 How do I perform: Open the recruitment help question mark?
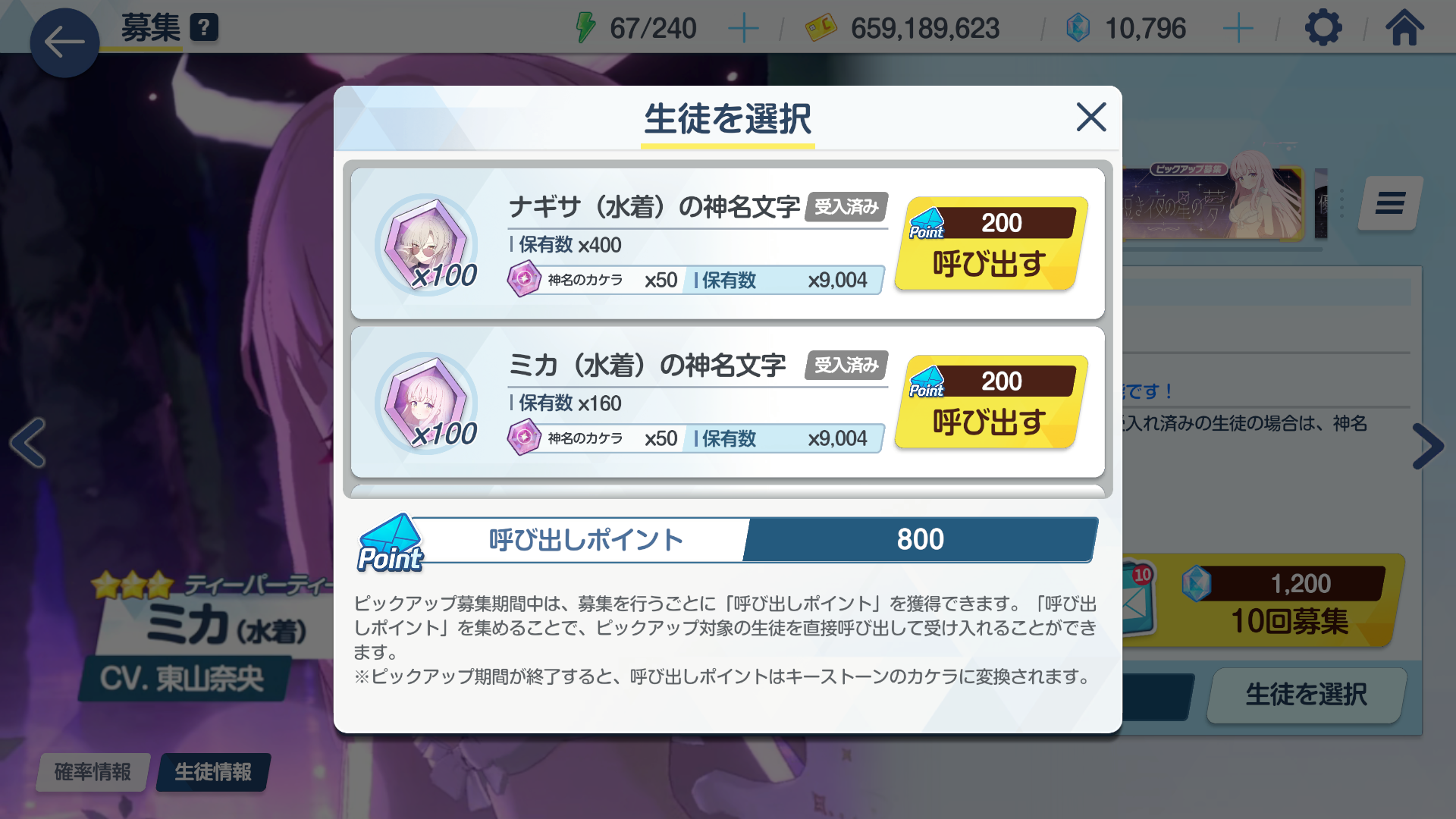point(204,28)
